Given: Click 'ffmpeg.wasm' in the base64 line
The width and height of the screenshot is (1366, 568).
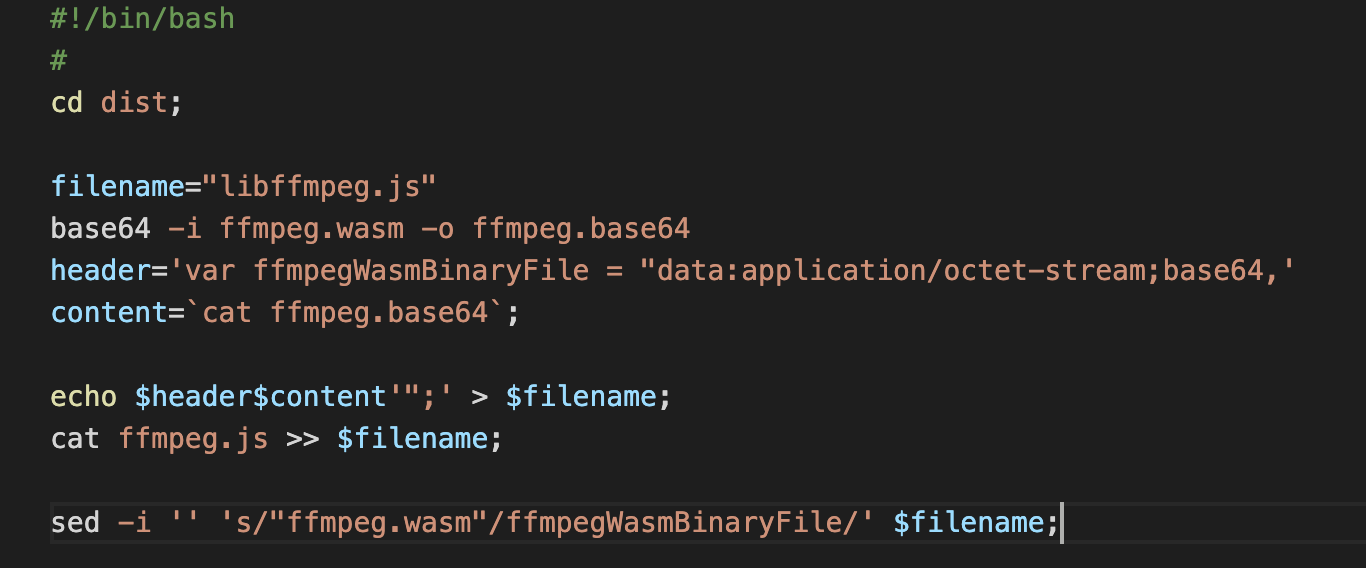Looking at the screenshot, I should pyautogui.click(x=311, y=229).
